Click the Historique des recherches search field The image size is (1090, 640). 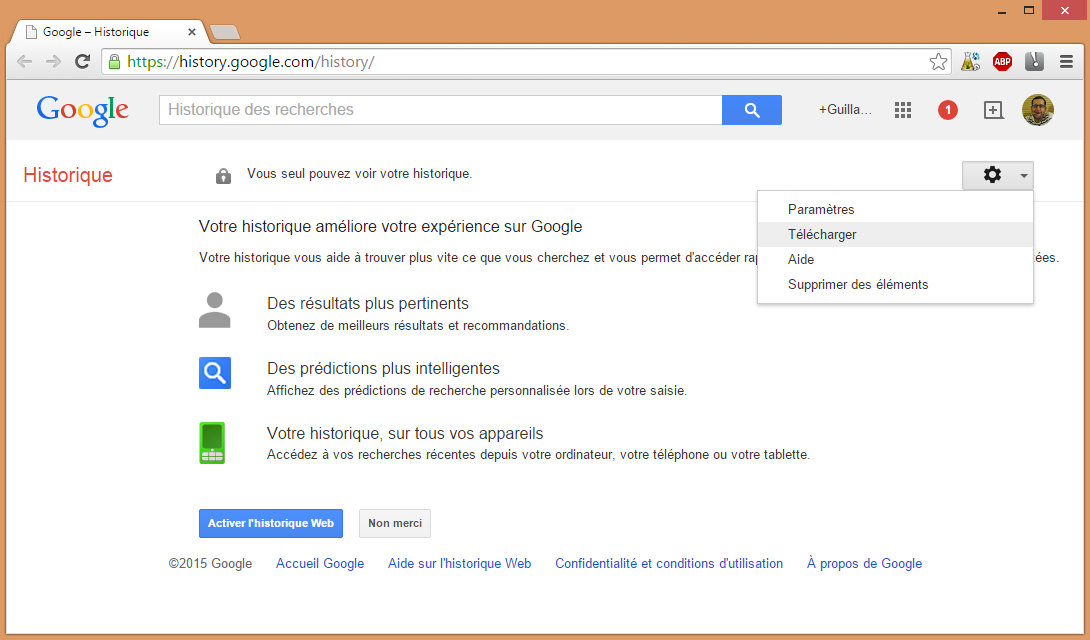[440, 110]
